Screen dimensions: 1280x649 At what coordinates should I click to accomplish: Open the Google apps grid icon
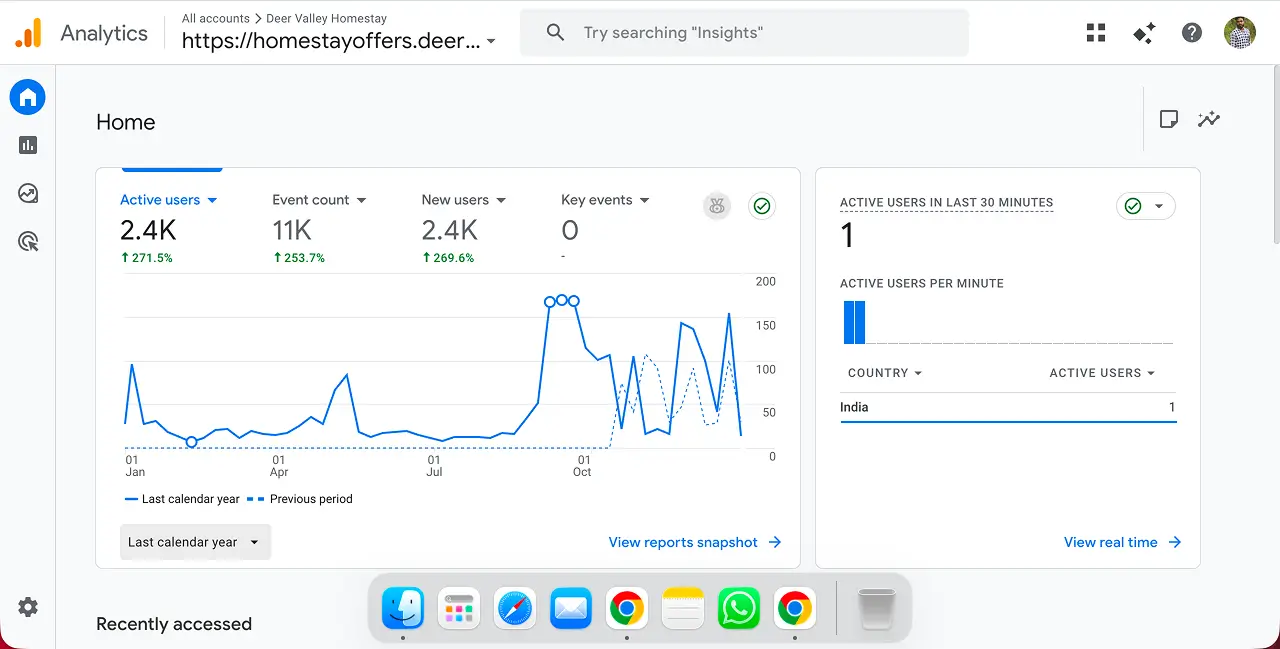[1096, 32]
